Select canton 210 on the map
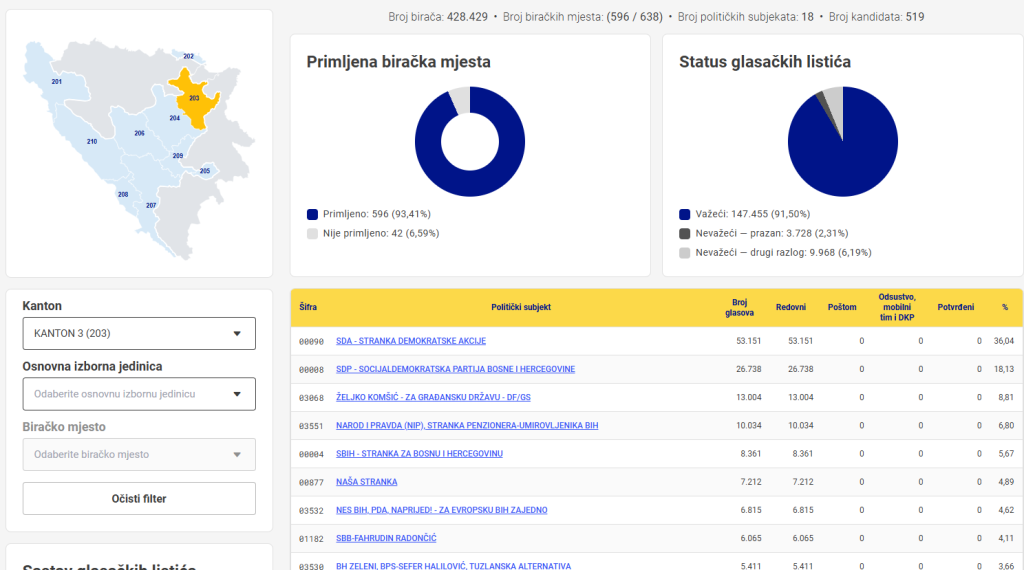The height and width of the screenshot is (570, 1024). [91, 141]
